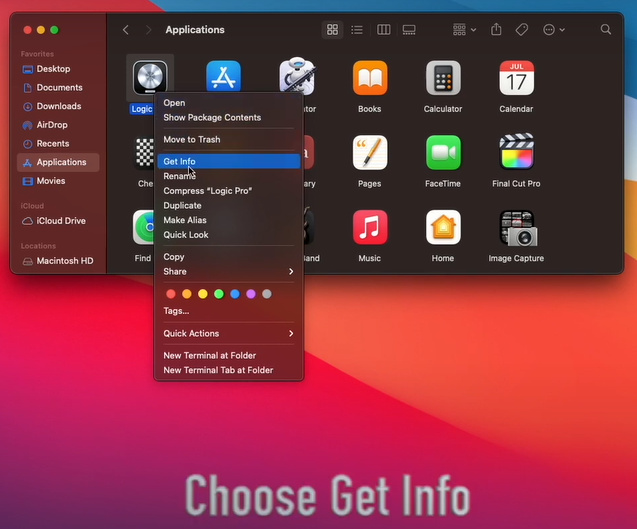Choose Show Package Contents

pyautogui.click(x=229, y=117)
